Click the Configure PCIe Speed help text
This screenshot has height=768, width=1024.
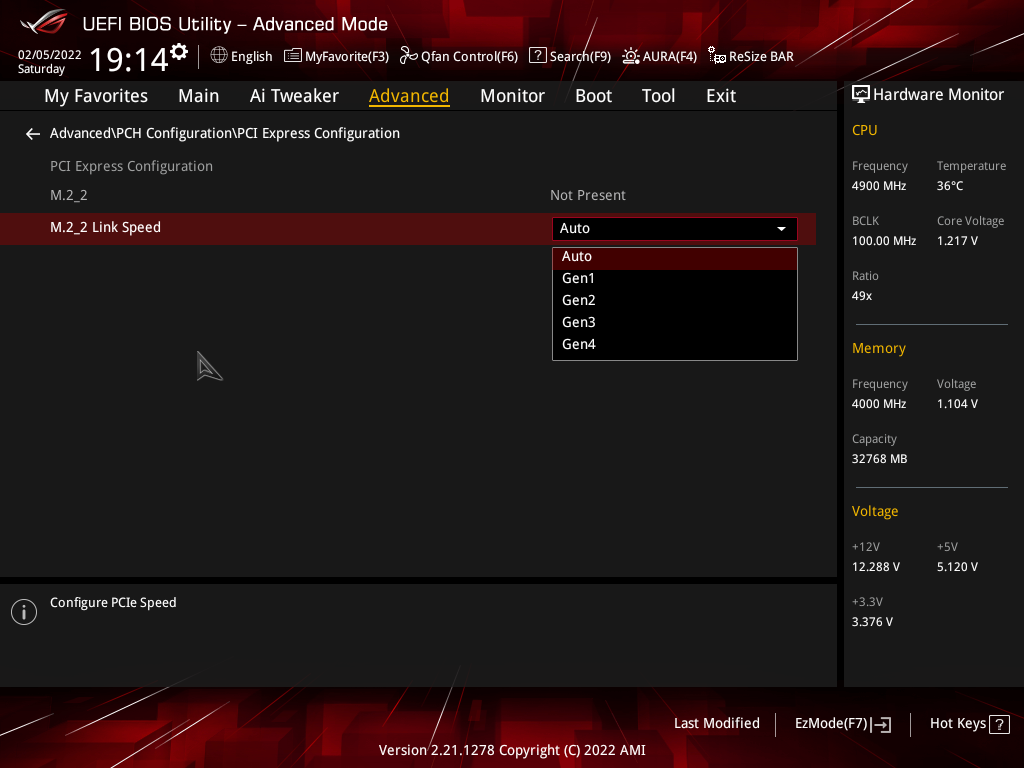(113, 603)
